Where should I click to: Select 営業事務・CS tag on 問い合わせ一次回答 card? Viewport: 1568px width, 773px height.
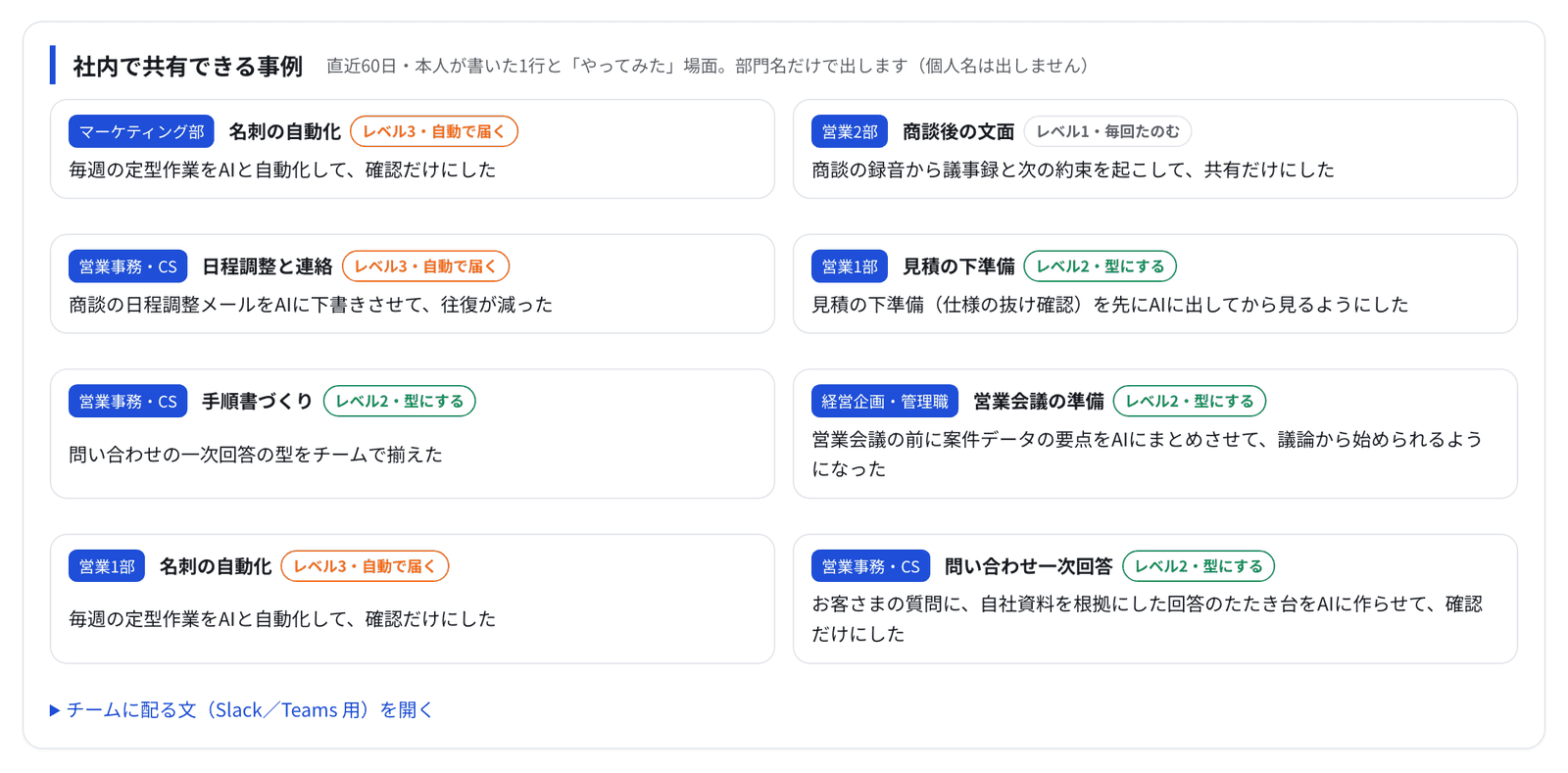point(870,566)
